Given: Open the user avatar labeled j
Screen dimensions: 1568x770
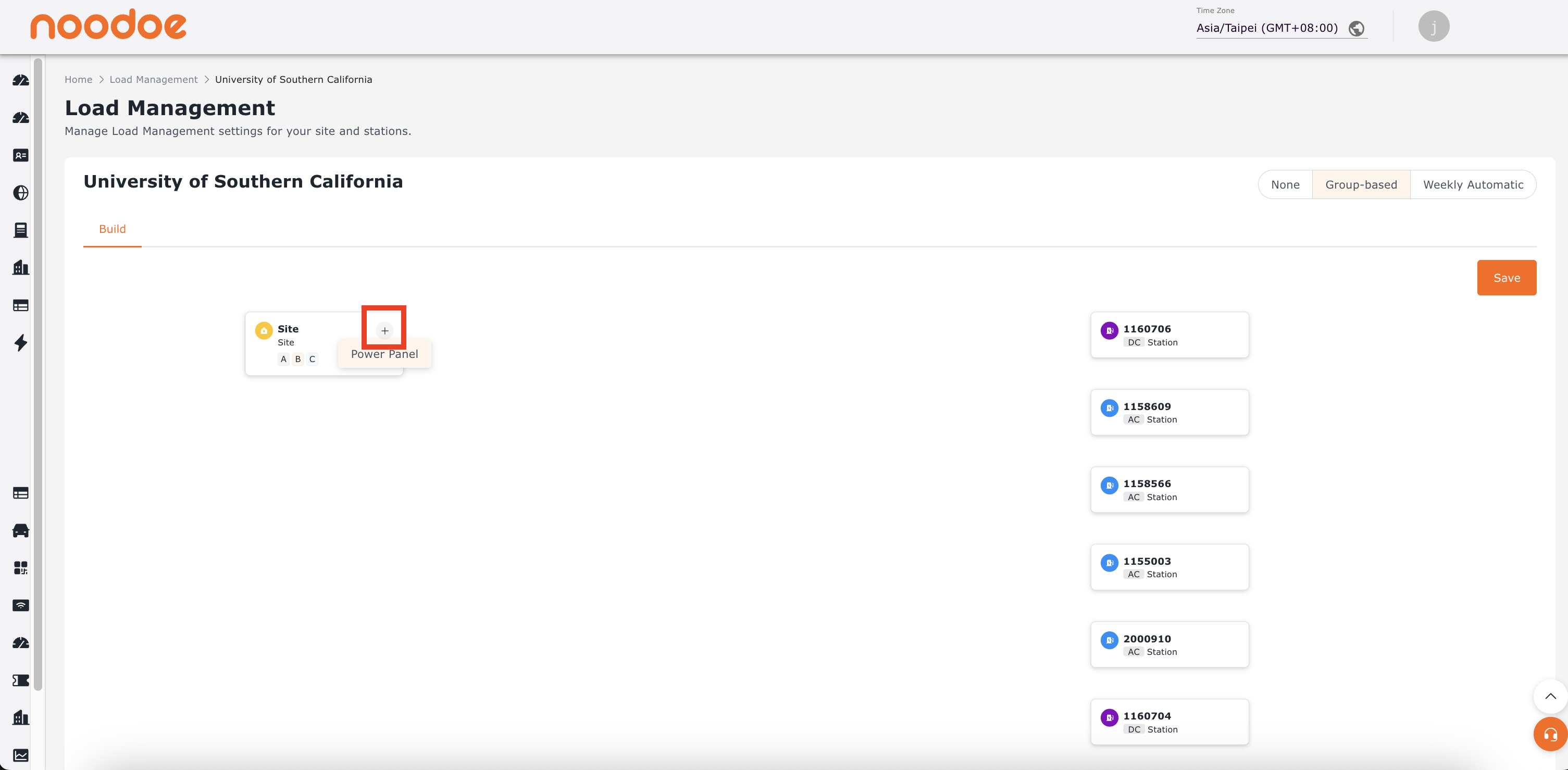Looking at the screenshot, I should (x=1434, y=27).
